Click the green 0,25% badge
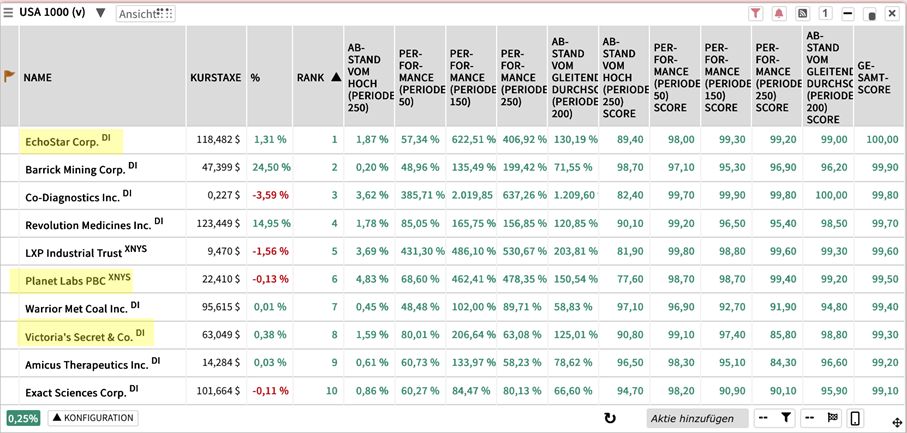The height and width of the screenshot is (433, 907). coord(23,418)
